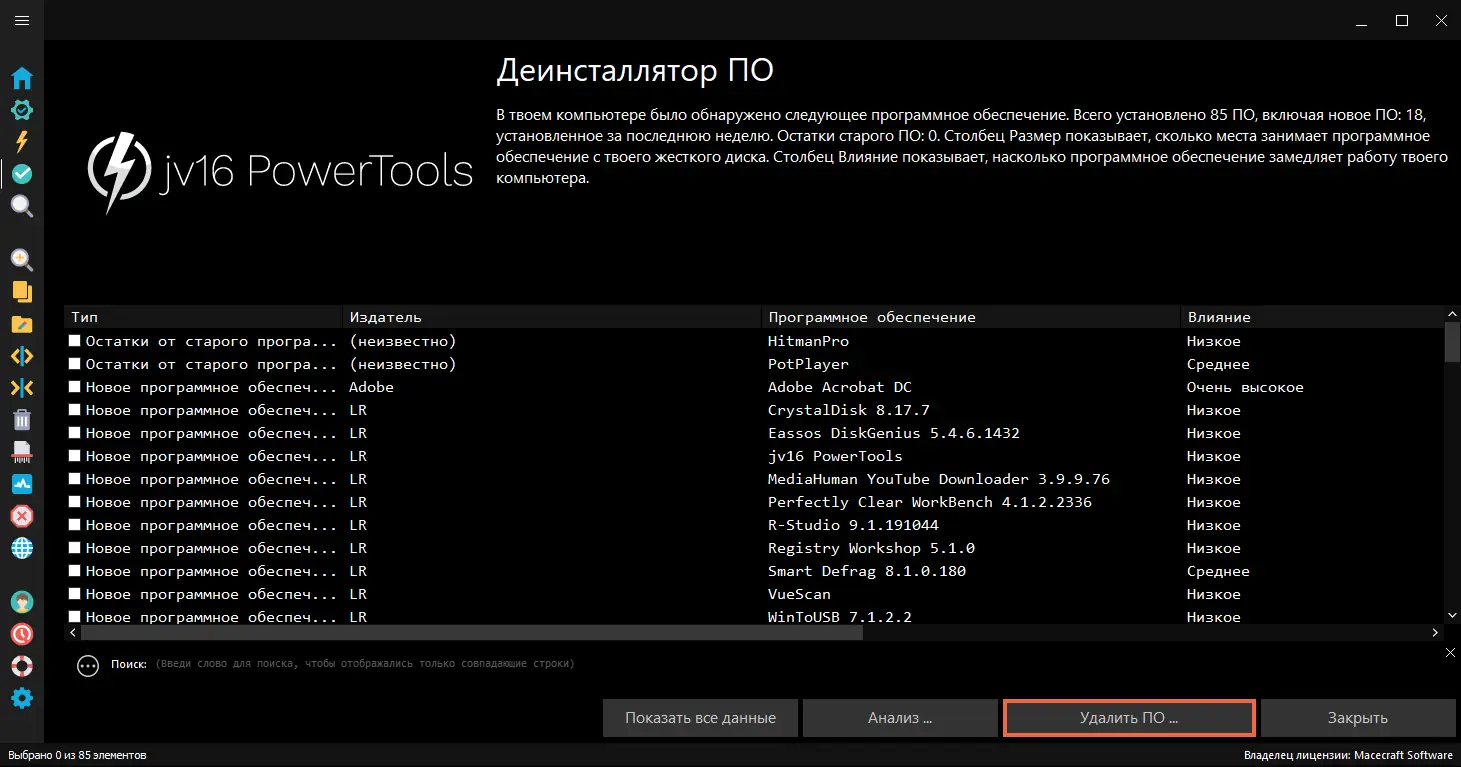Click the horizontal scrollbar right arrow

[1436, 633]
